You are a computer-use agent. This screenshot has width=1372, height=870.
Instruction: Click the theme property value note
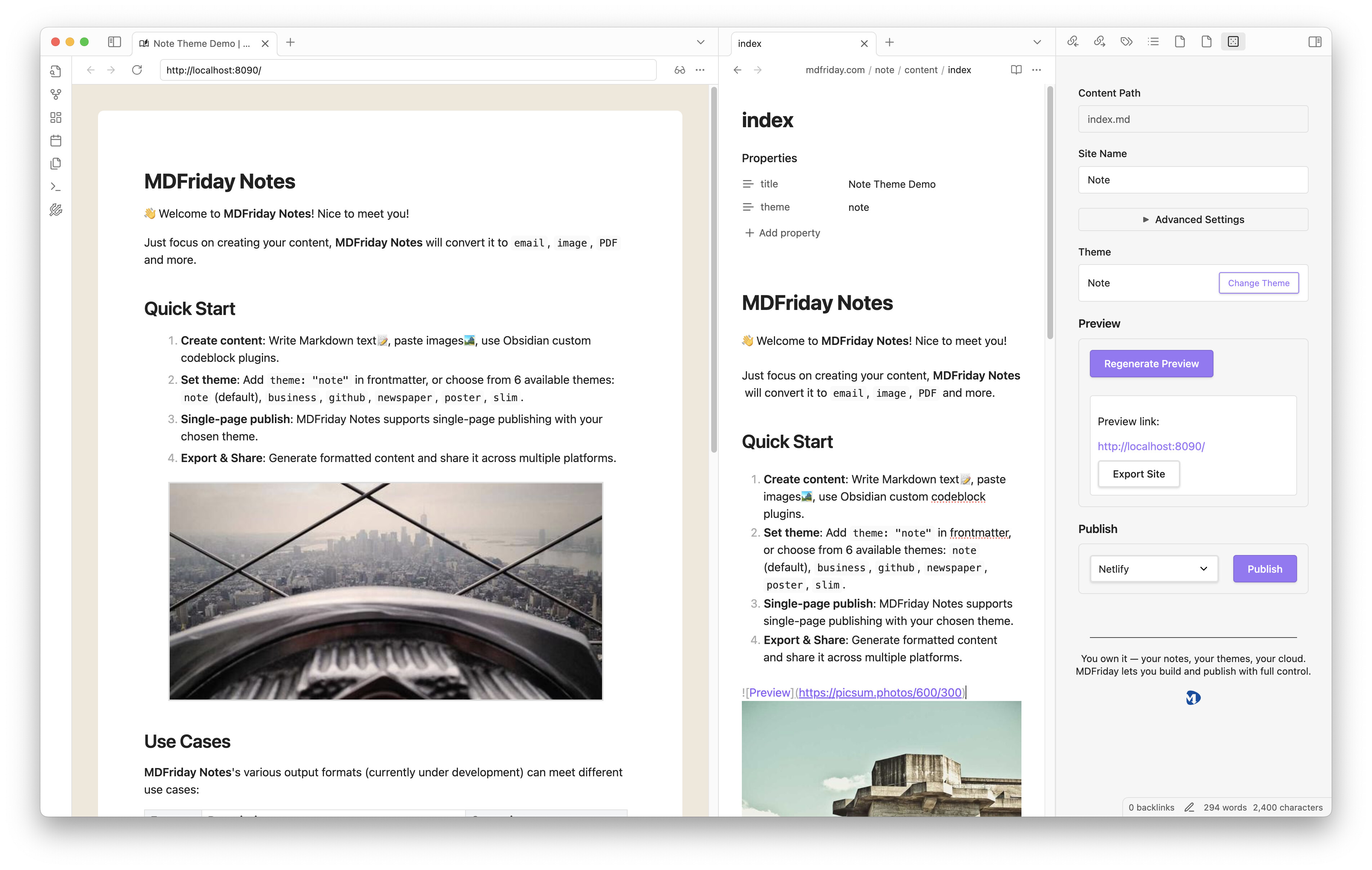(858, 208)
